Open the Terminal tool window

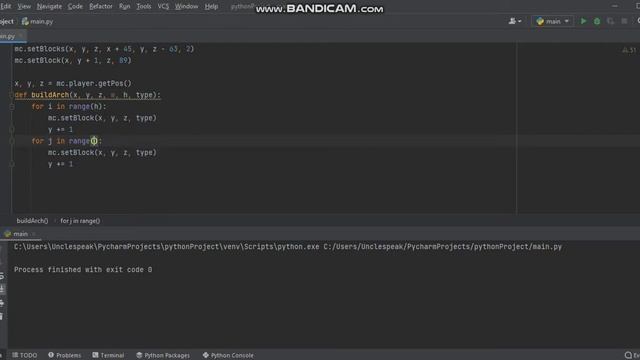[108, 355]
